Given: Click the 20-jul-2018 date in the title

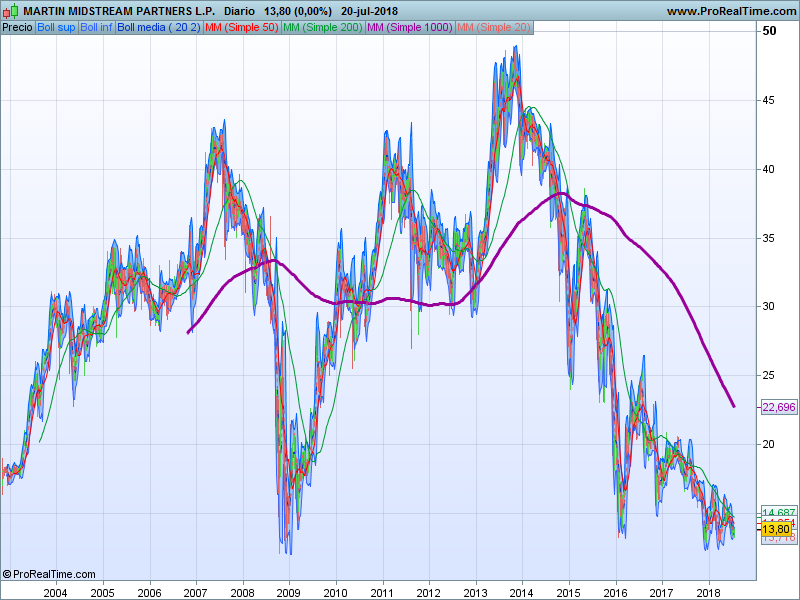Looking at the screenshot, I should tap(369, 11).
